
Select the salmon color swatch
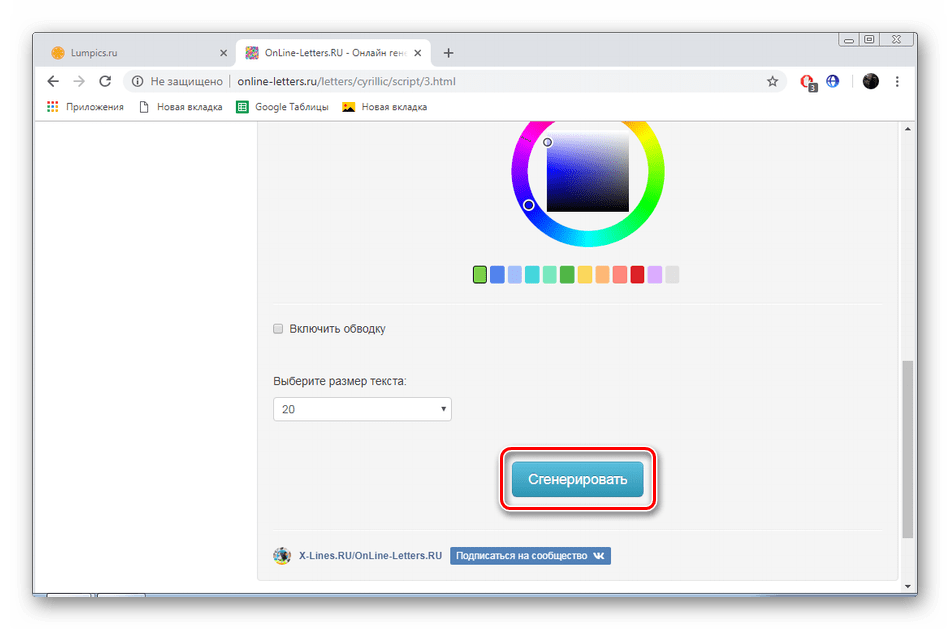click(x=620, y=275)
